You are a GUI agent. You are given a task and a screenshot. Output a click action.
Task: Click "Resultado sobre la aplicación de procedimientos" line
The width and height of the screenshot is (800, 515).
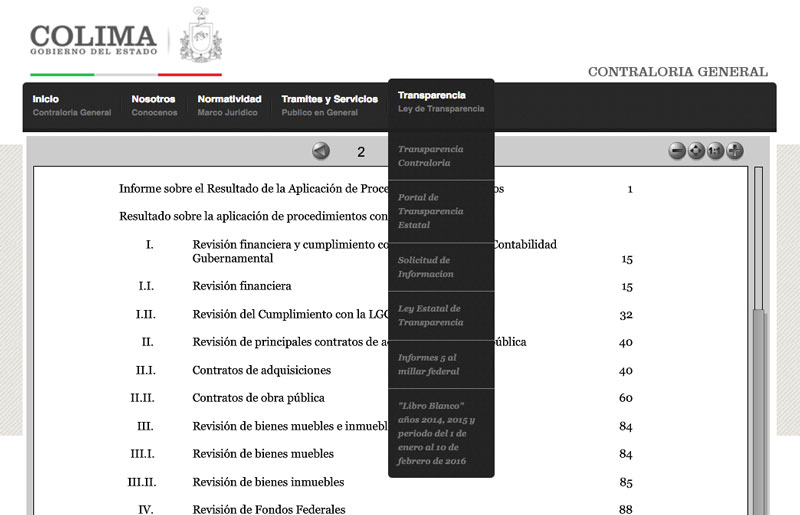tap(254, 216)
